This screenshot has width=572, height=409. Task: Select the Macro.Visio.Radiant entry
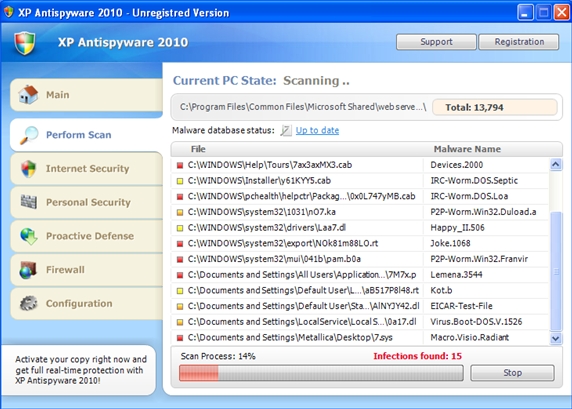click(469, 337)
